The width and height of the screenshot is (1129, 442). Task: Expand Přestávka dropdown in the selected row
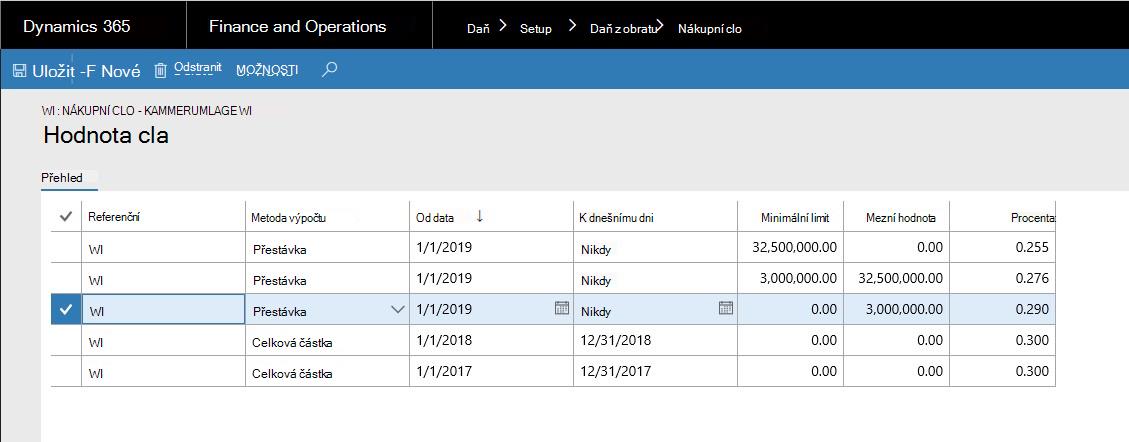click(x=397, y=310)
